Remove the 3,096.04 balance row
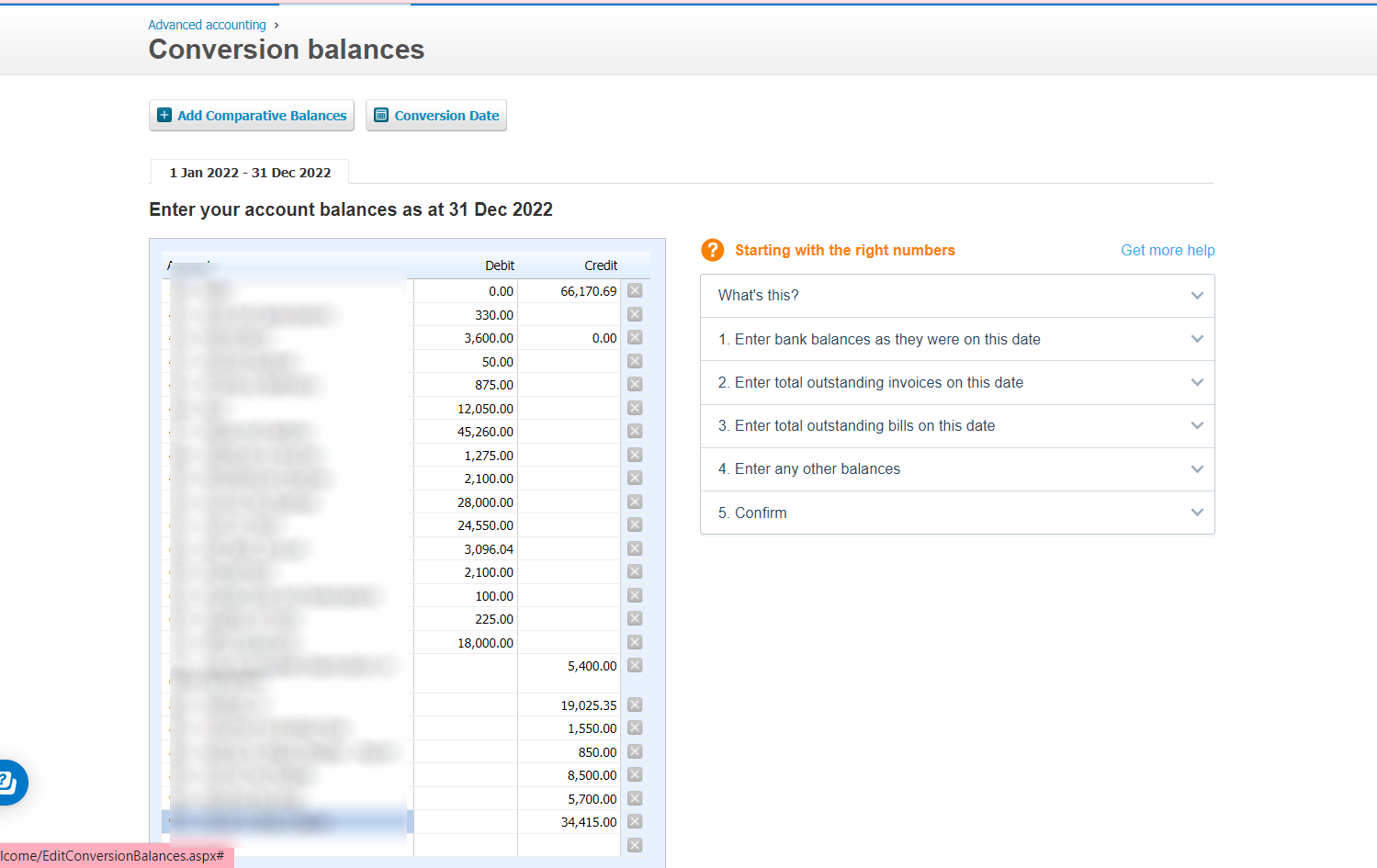The image size is (1377, 868). [x=635, y=548]
